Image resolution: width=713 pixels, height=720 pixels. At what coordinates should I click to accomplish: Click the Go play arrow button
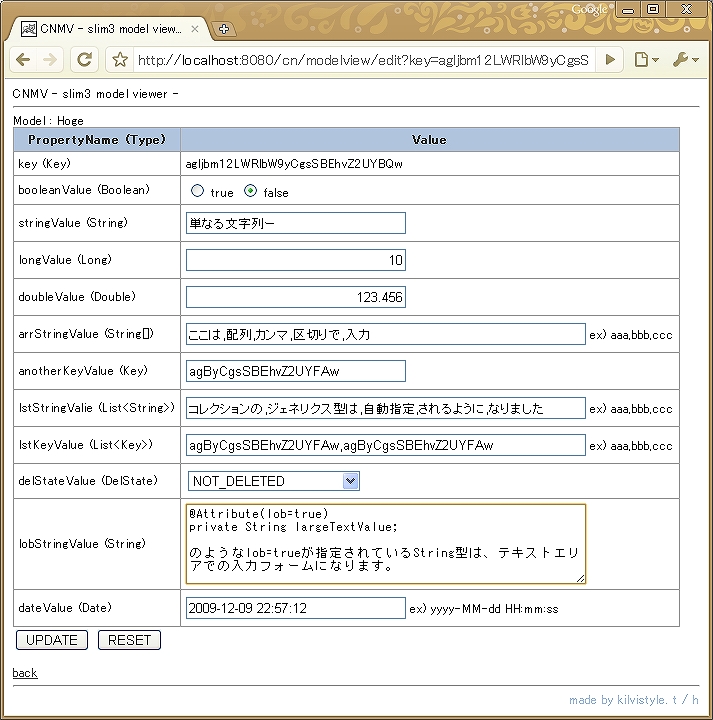[610, 60]
